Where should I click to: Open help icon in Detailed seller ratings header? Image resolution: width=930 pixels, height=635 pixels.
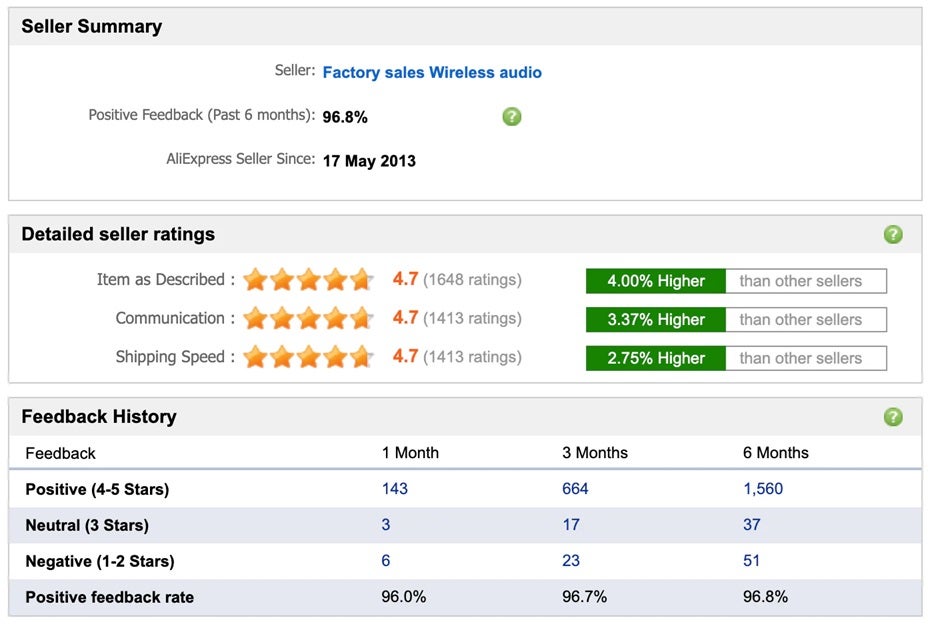point(893,235)
